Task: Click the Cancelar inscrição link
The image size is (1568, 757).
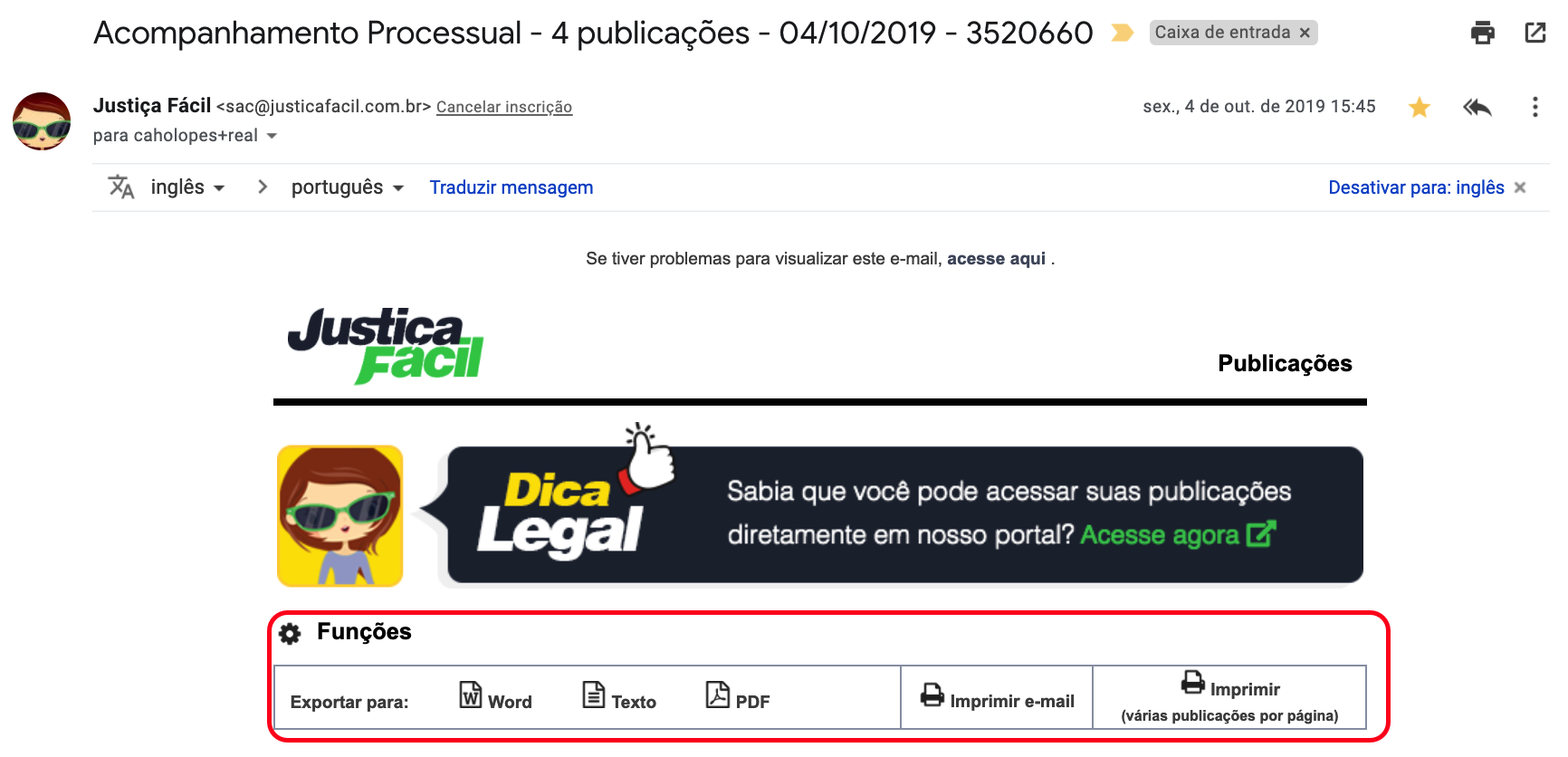Action: point(504,107)
